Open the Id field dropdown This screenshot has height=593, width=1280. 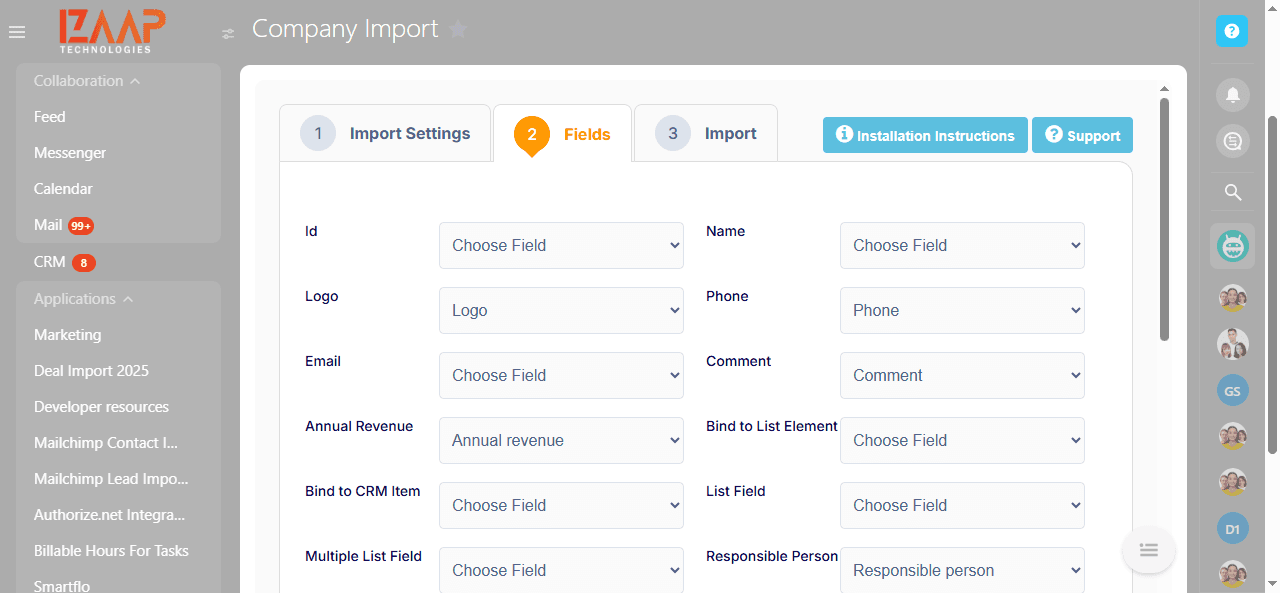pyautogui.click(x=561, y=245)
